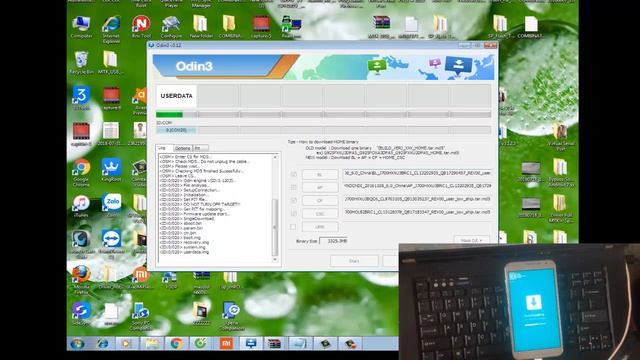Image resolution: width=640 pixels, height=360 pixels.
Task: Select the Firmware update start log line
Action: 194,213
